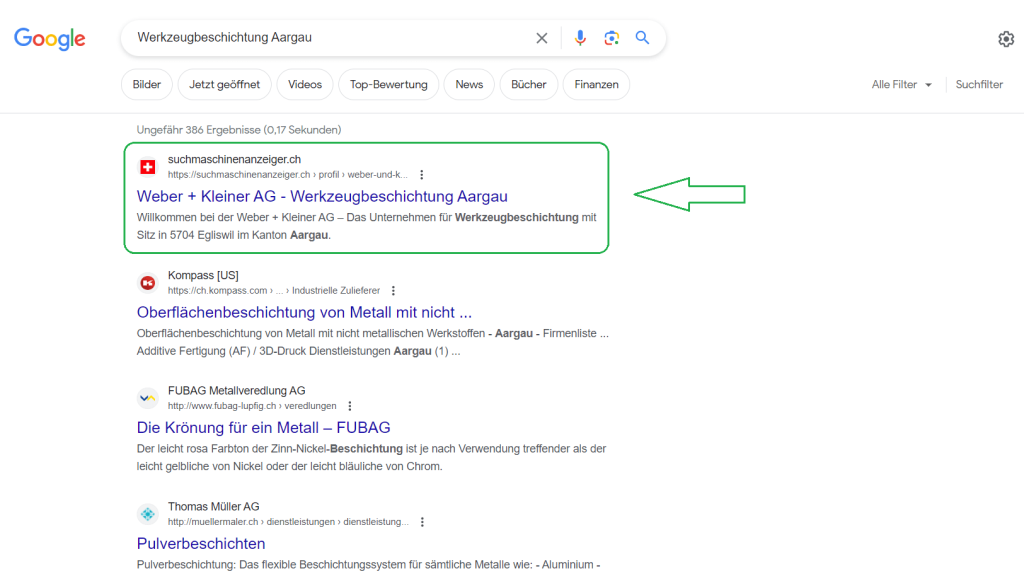
Task: Switch to News results
Action: tap(469, 84)
